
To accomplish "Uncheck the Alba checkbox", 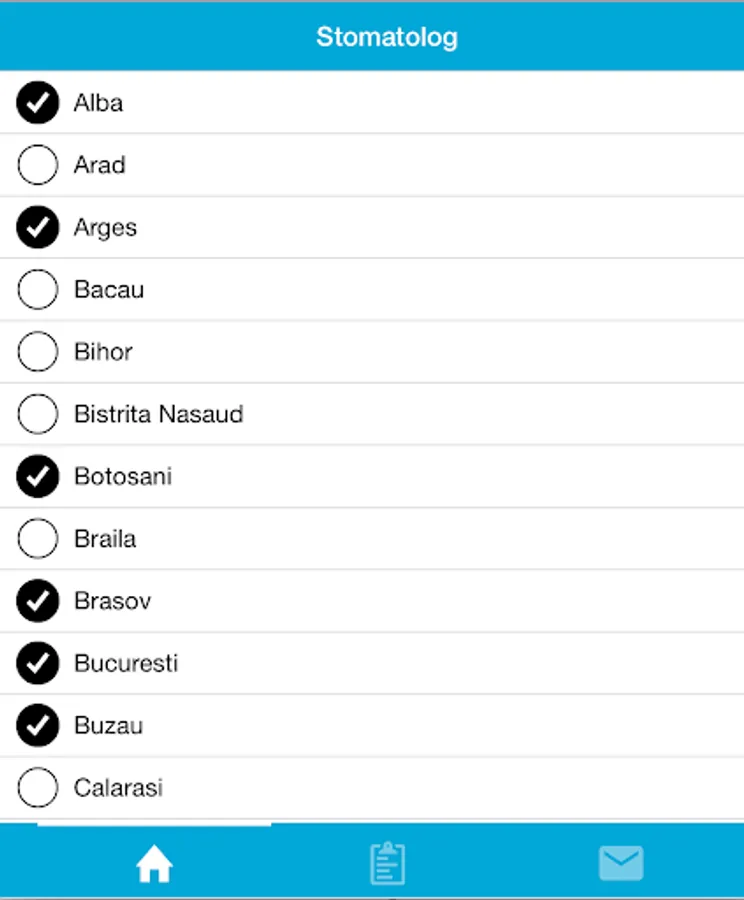I will [x=38, y=102].
